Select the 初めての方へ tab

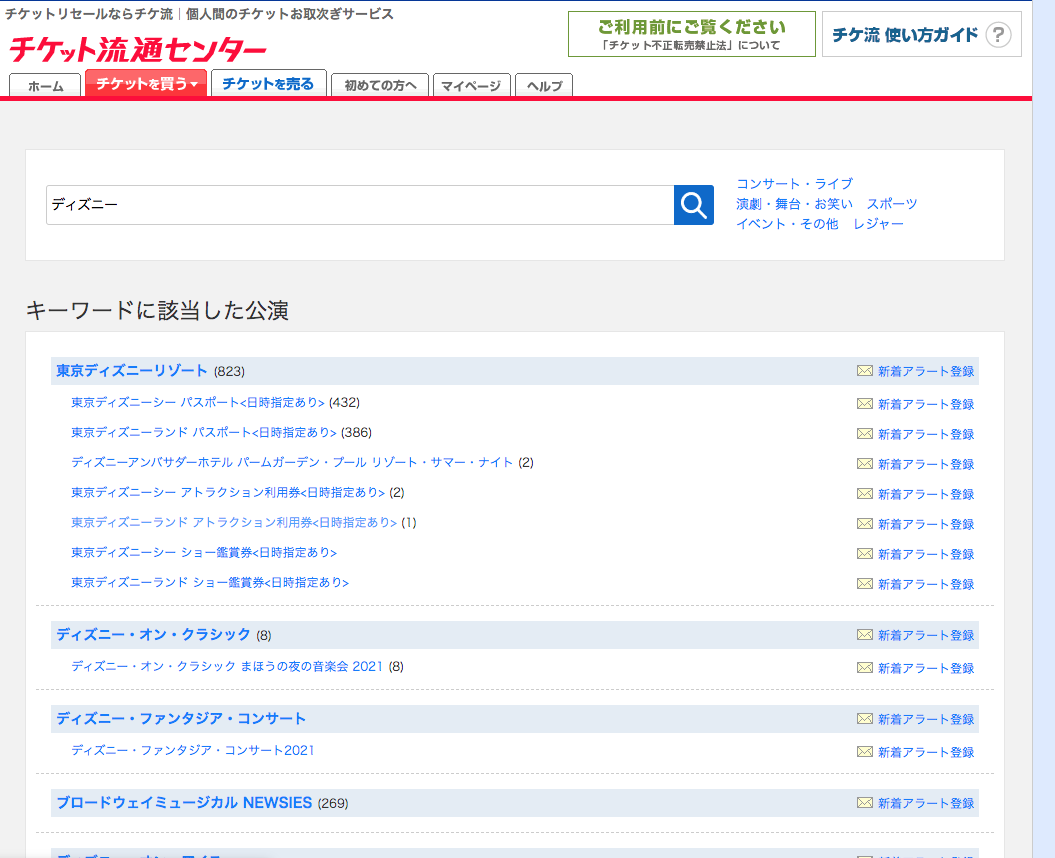[380, 85]
